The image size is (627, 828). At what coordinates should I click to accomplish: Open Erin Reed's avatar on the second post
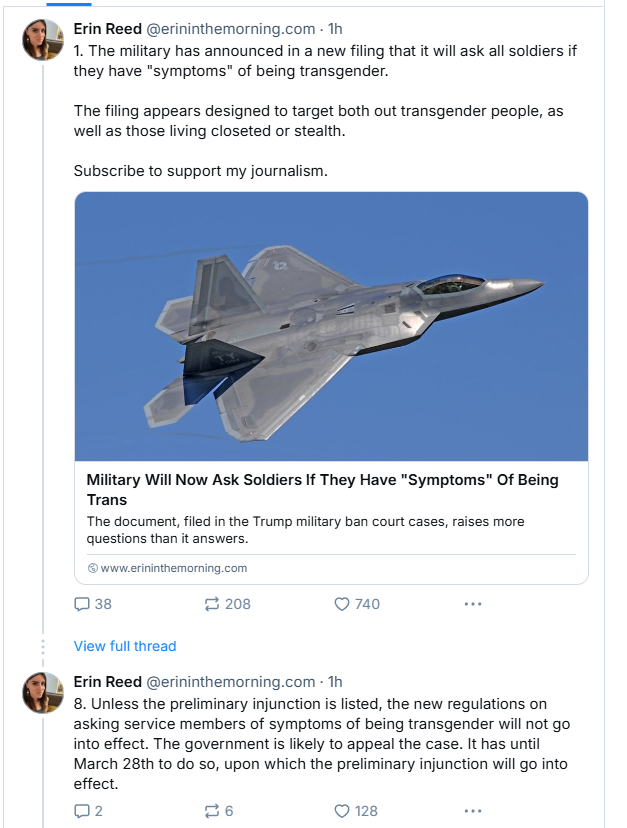tap(43, 693)
